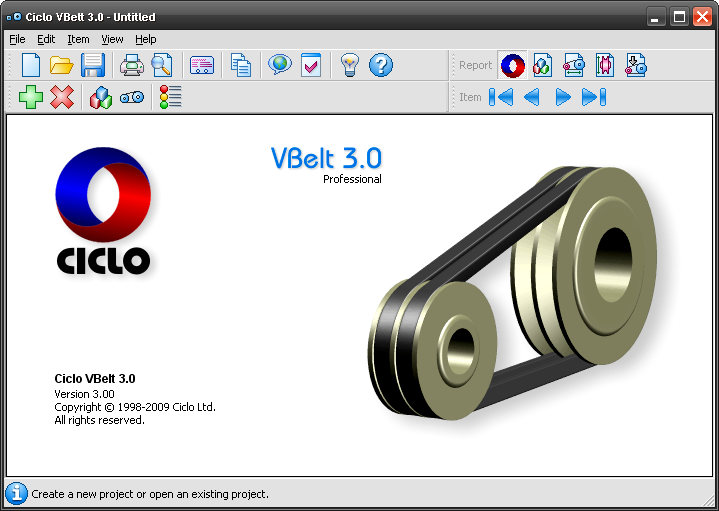Click the pulley with download arrow report icon

(636, 66)
